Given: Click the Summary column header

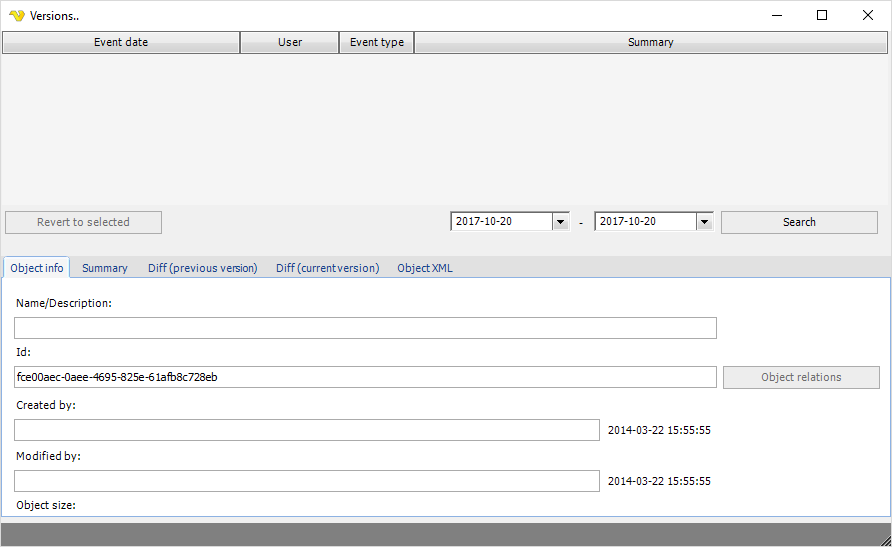Looking at the screenshot, I should pyautogui.click(x=650, y=42).
